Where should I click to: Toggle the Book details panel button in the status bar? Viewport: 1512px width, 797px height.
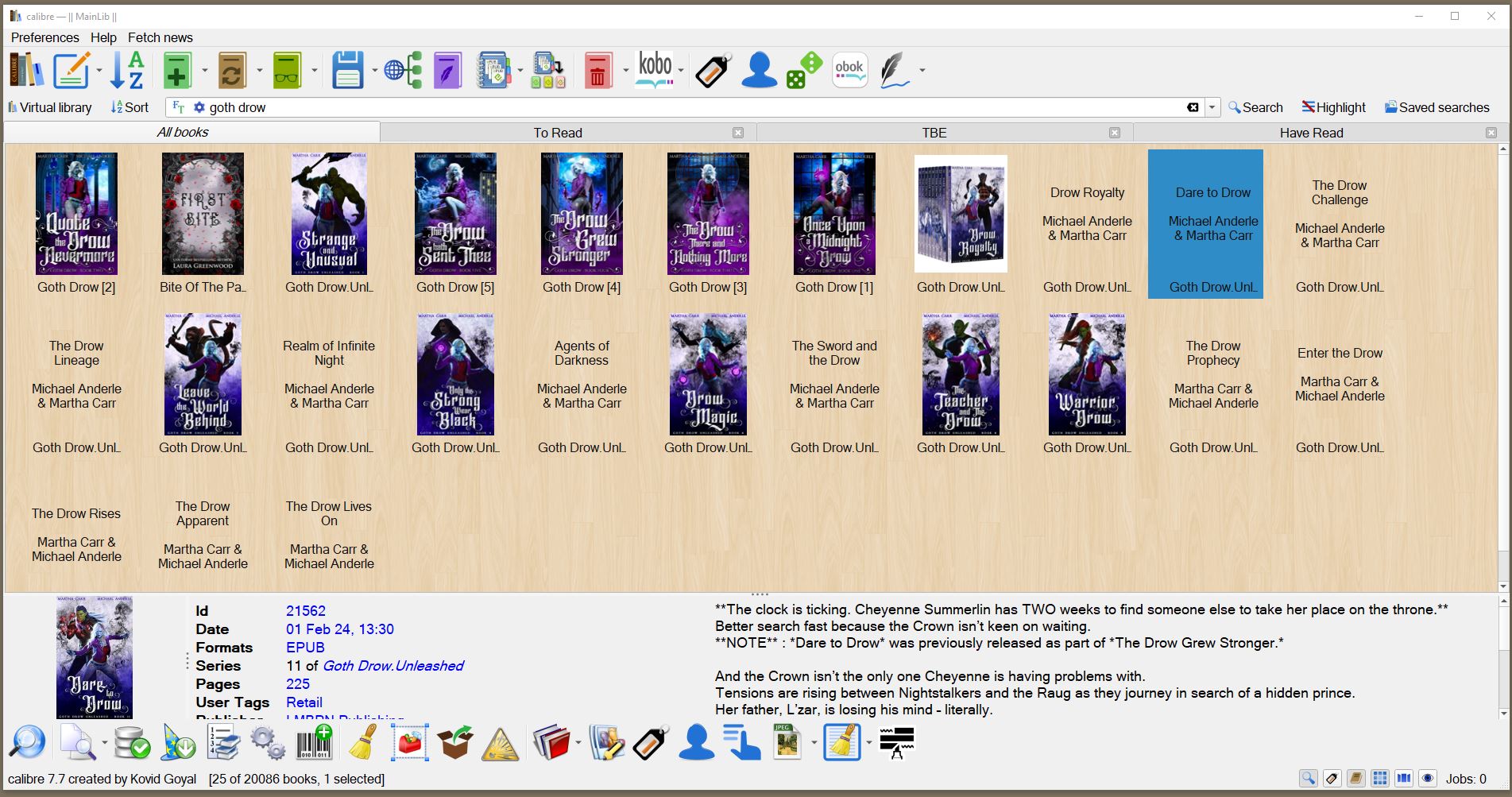pyautogui.click(x=1356, y=779)
